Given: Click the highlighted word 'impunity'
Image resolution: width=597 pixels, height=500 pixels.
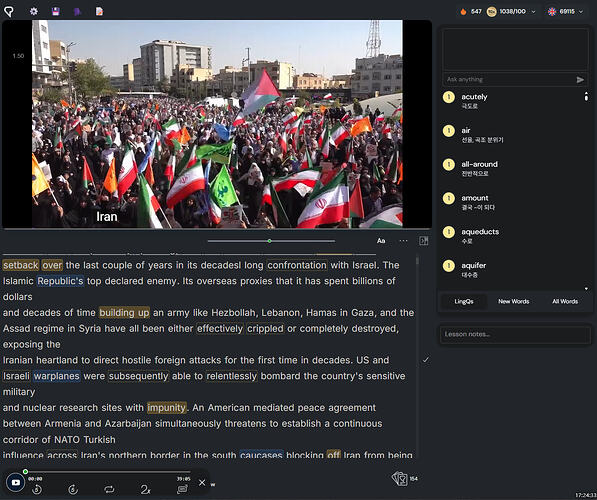Looking at the screenshot, I should click(167, 407).
